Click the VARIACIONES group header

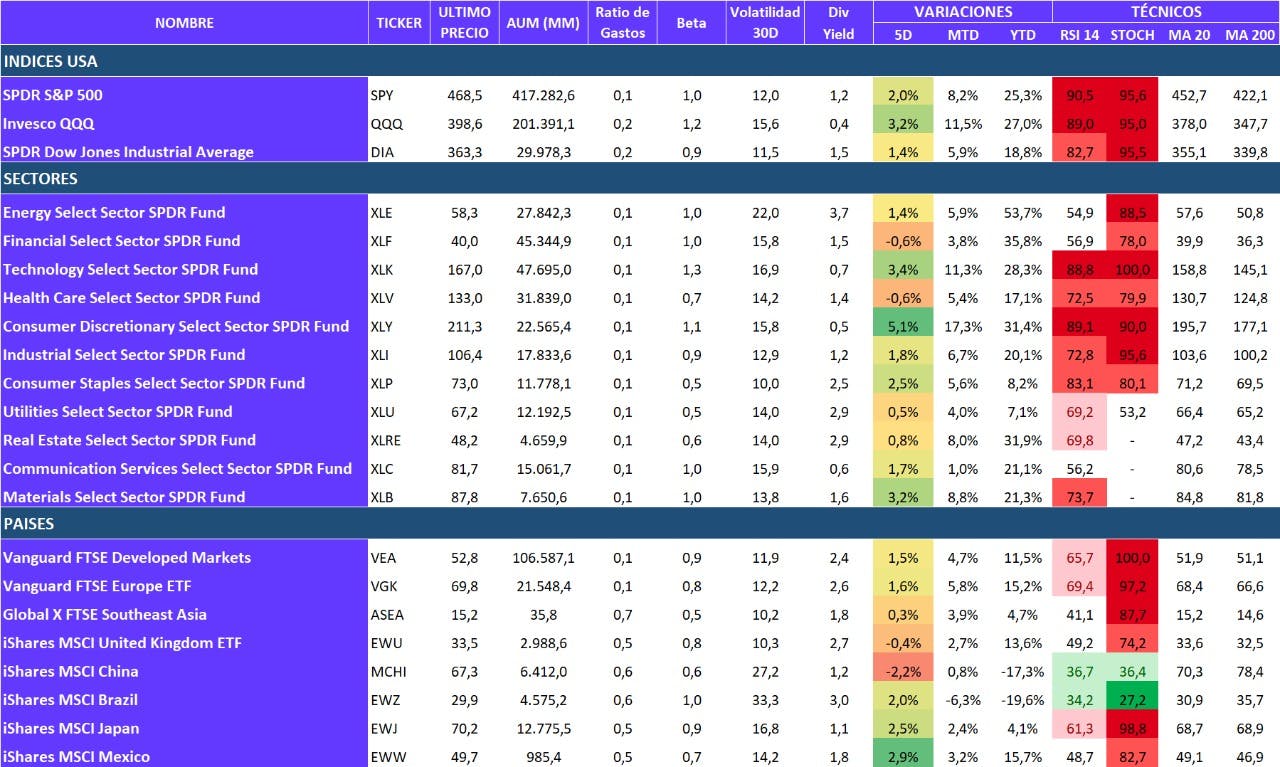pyautogui.click(x=963, y=12)
